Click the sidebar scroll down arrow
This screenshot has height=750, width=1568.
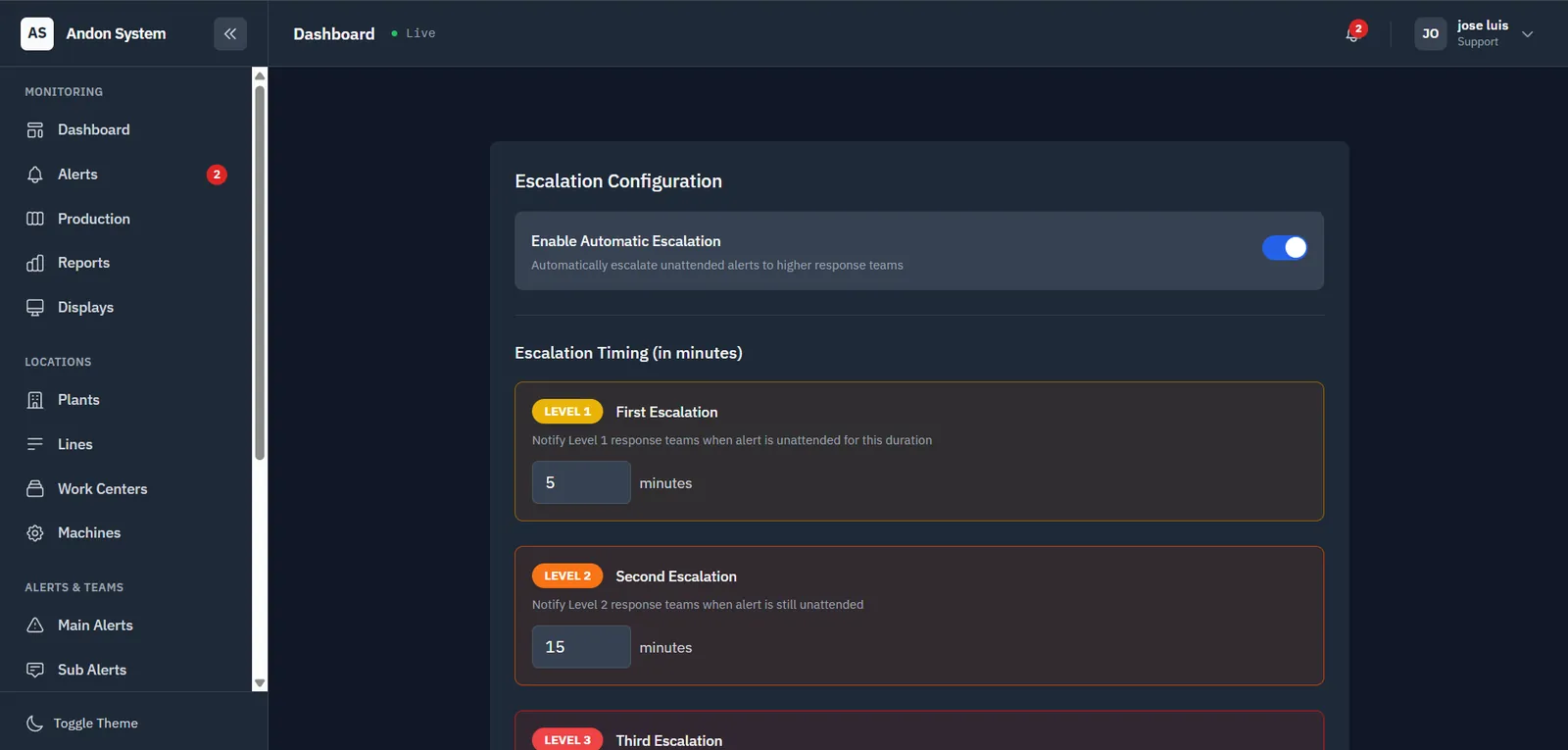[260, 683]
